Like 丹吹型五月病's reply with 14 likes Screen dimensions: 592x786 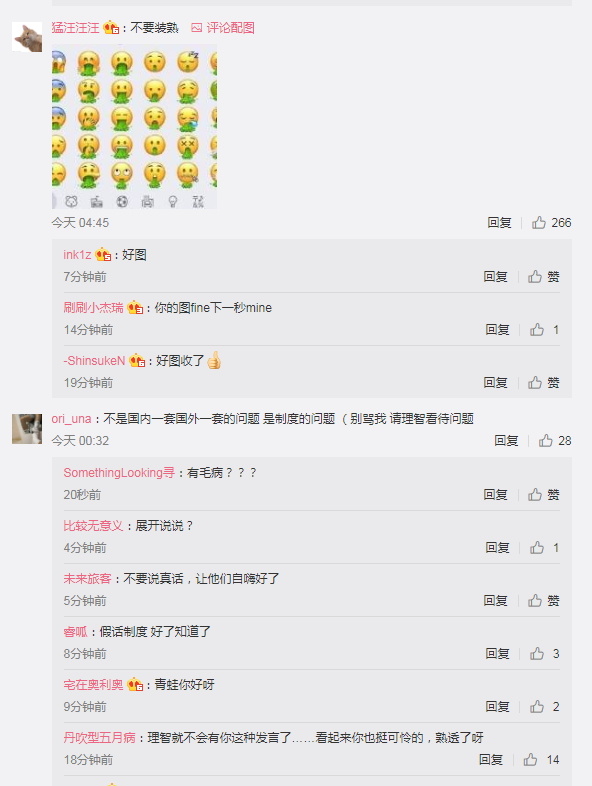[541, 760]
